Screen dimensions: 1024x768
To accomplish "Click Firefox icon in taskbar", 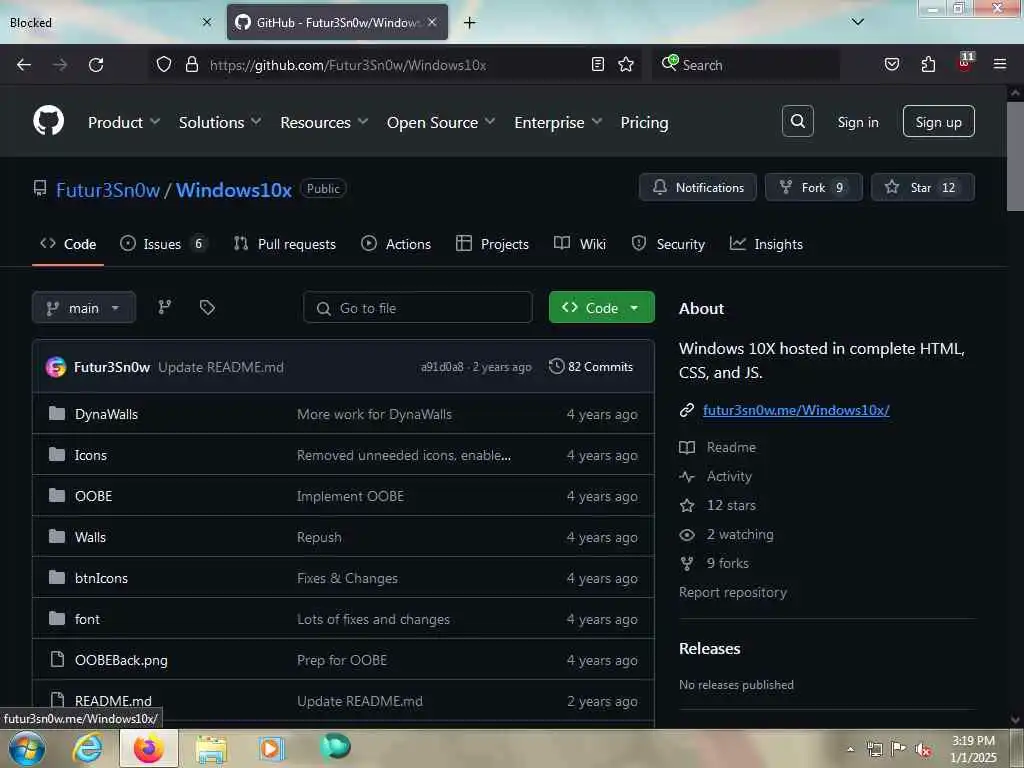I will 149,748.
